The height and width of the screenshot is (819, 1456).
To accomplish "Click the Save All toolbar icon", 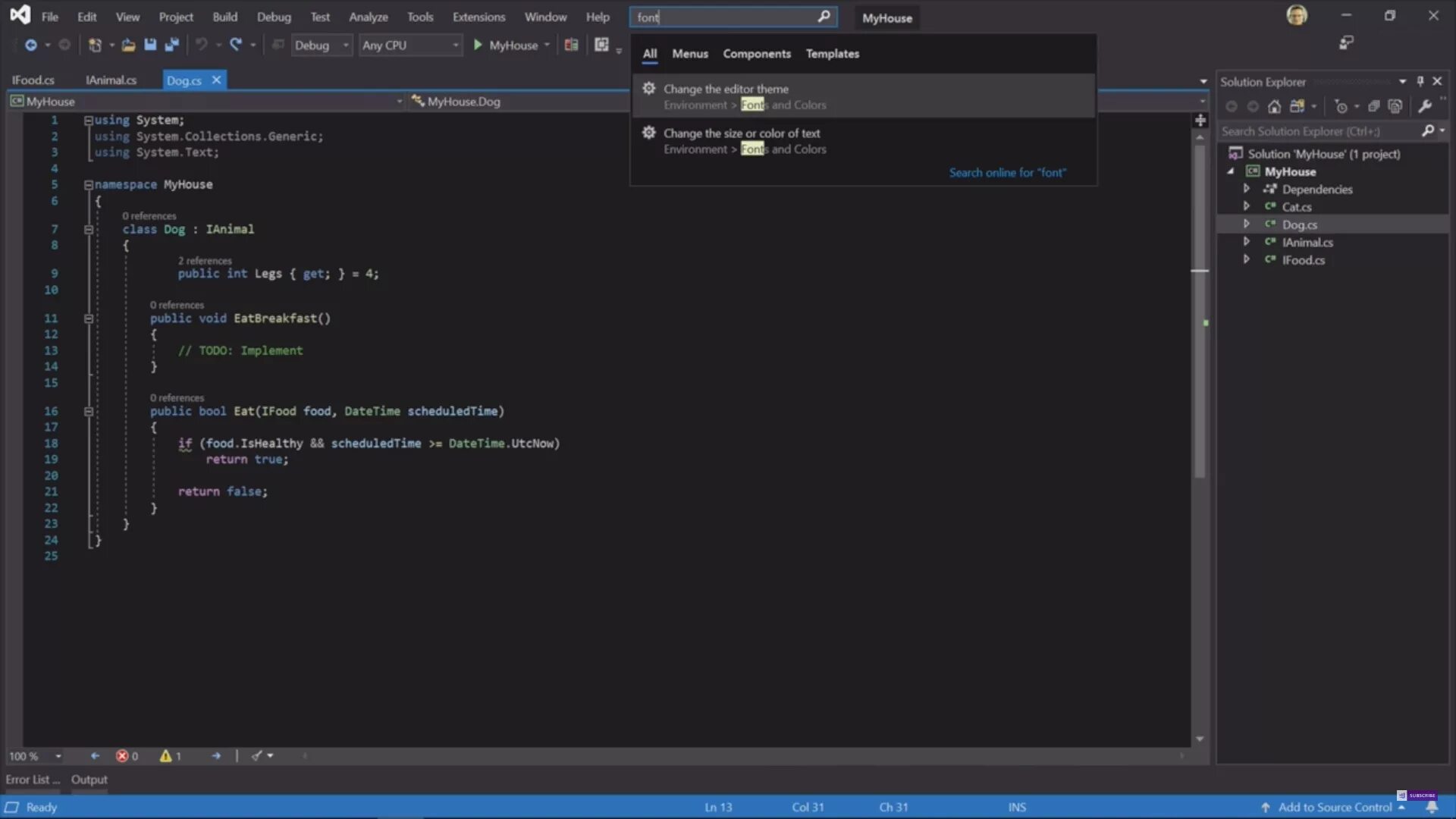I will click(172, 45).
